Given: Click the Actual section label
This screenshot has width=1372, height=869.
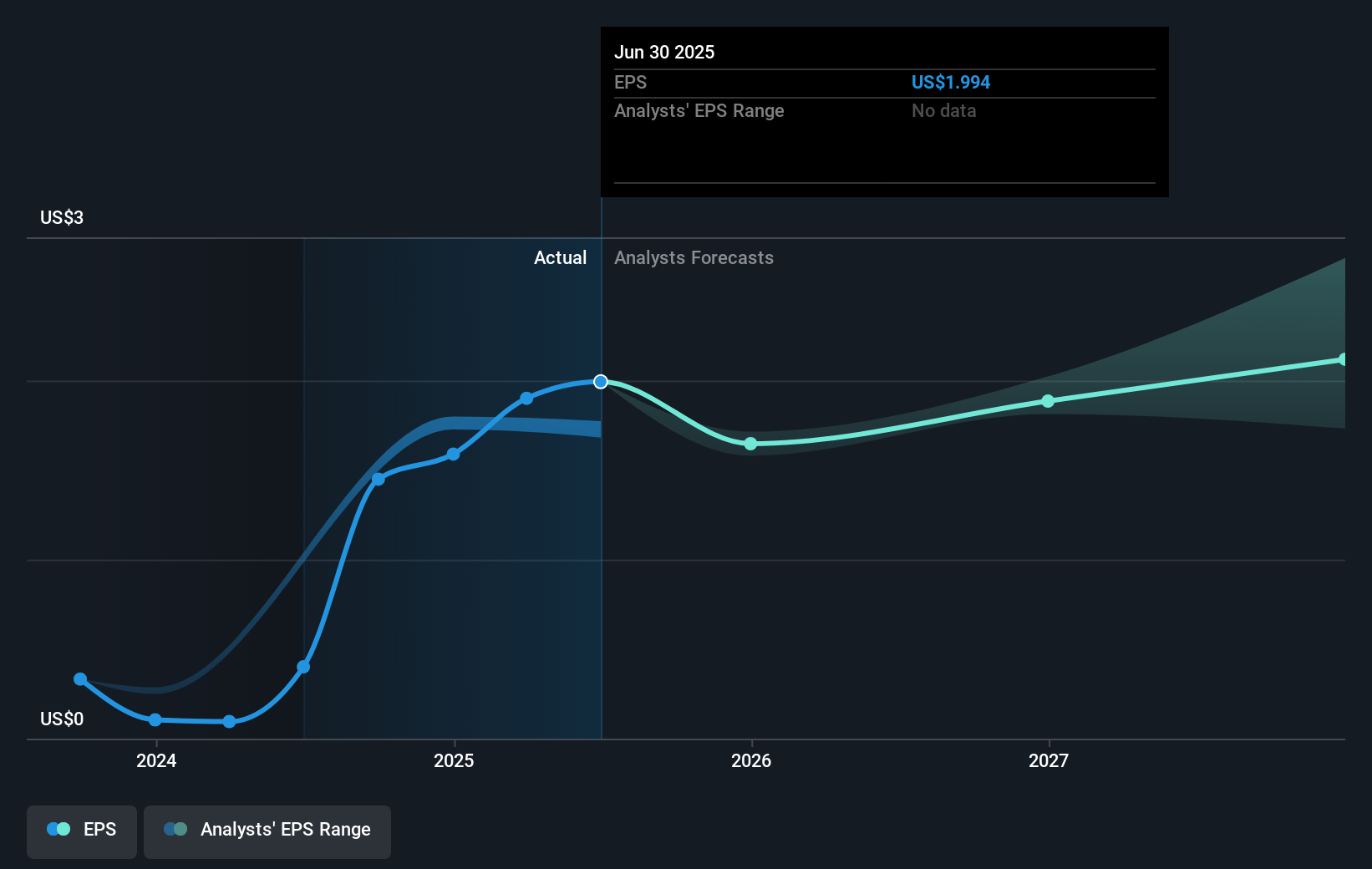Looking at the screenshot, I should click(x=560, y=258).
